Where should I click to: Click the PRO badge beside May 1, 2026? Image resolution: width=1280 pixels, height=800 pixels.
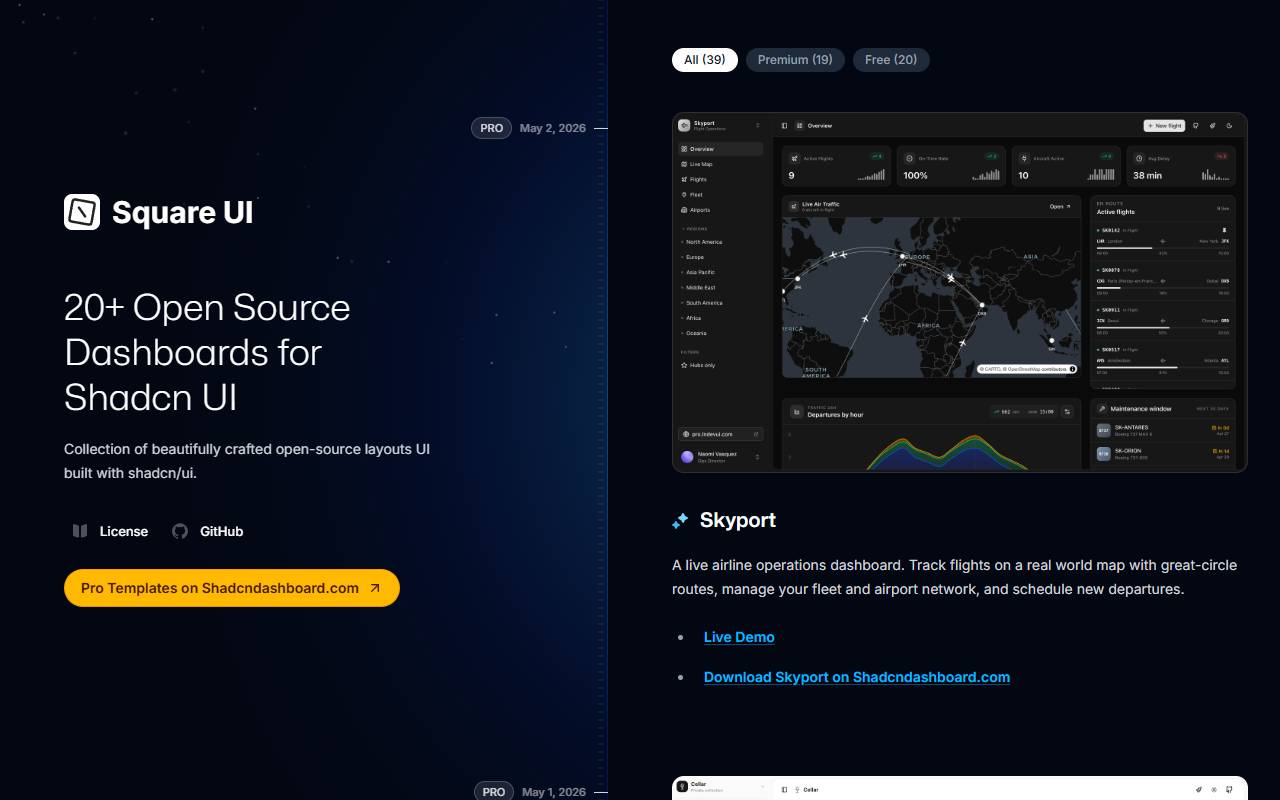[494, 791]
